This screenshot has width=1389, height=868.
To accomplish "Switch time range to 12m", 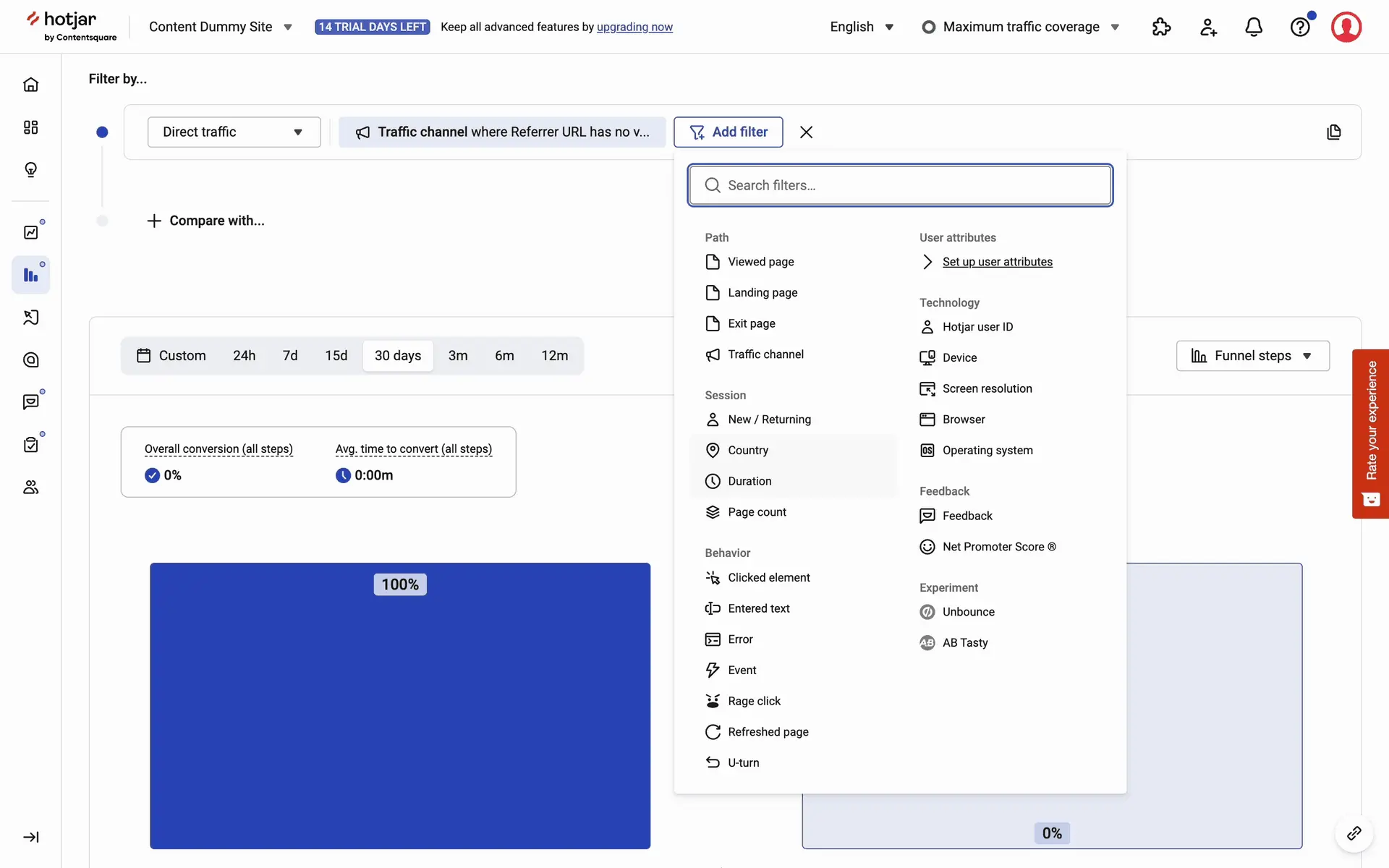I will point(554,356).
